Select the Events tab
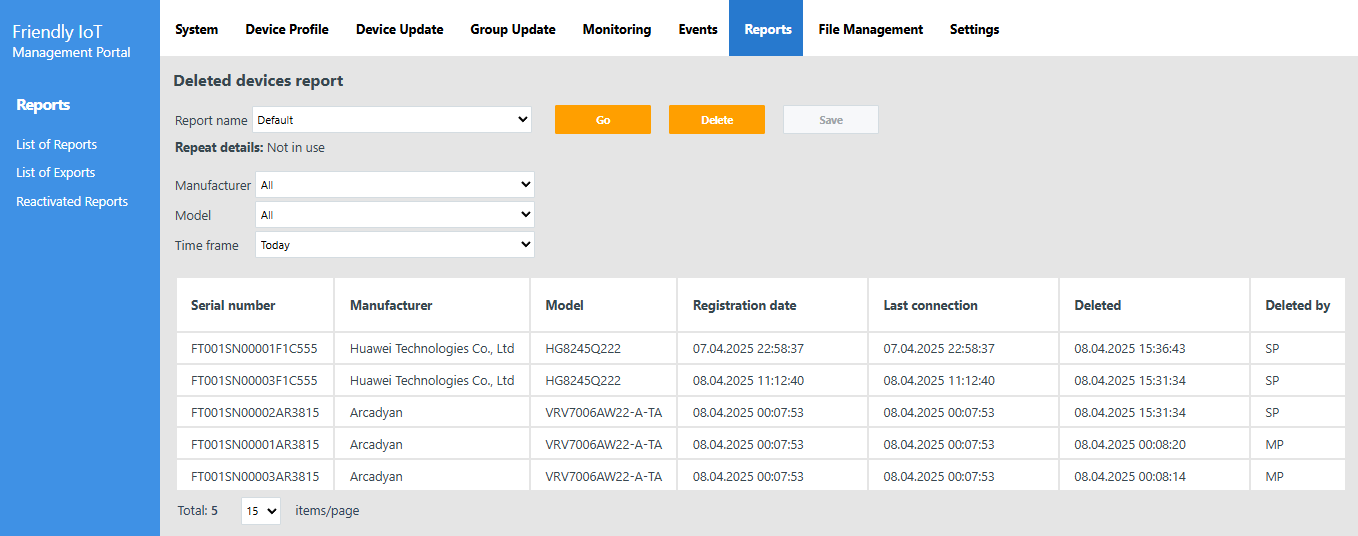 (x=698, y=29)
